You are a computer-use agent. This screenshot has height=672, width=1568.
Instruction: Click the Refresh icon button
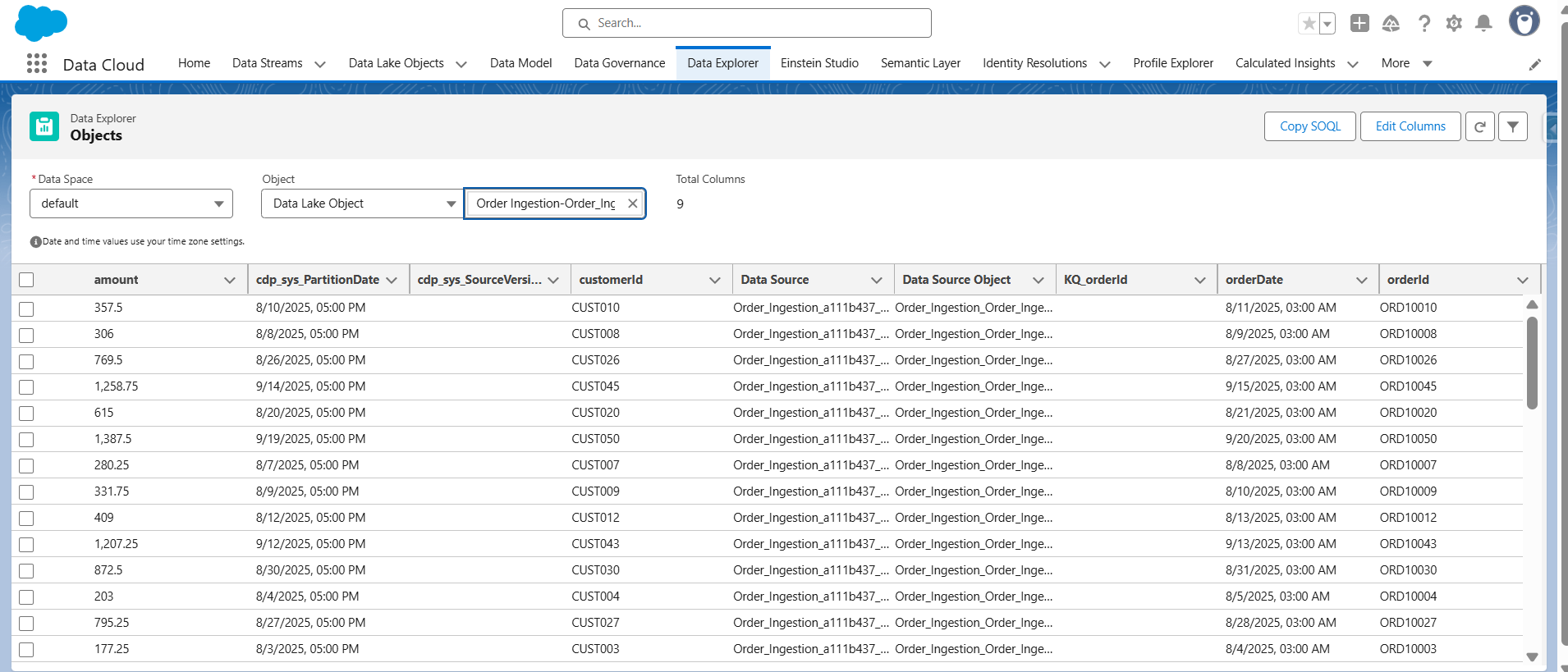click(1479, 126)
